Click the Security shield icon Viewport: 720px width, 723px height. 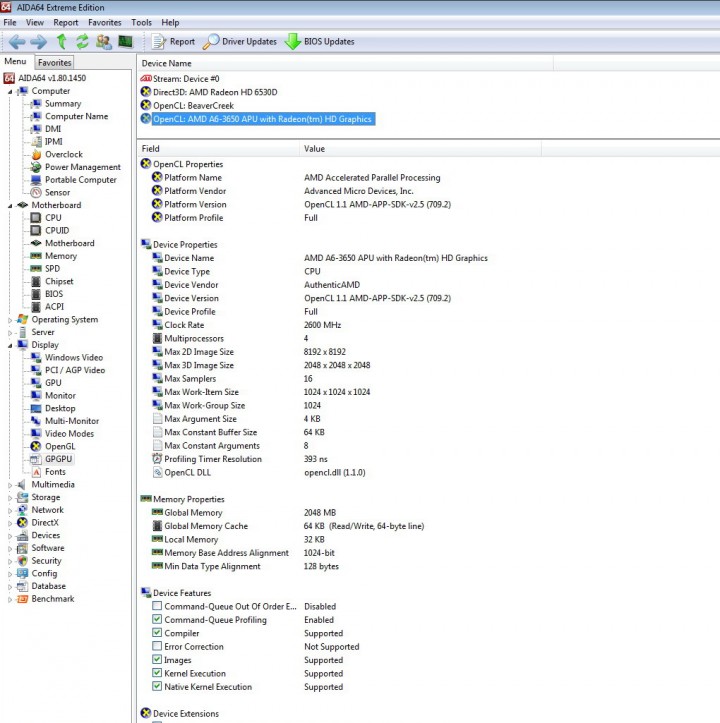click(x=22, y=561)
